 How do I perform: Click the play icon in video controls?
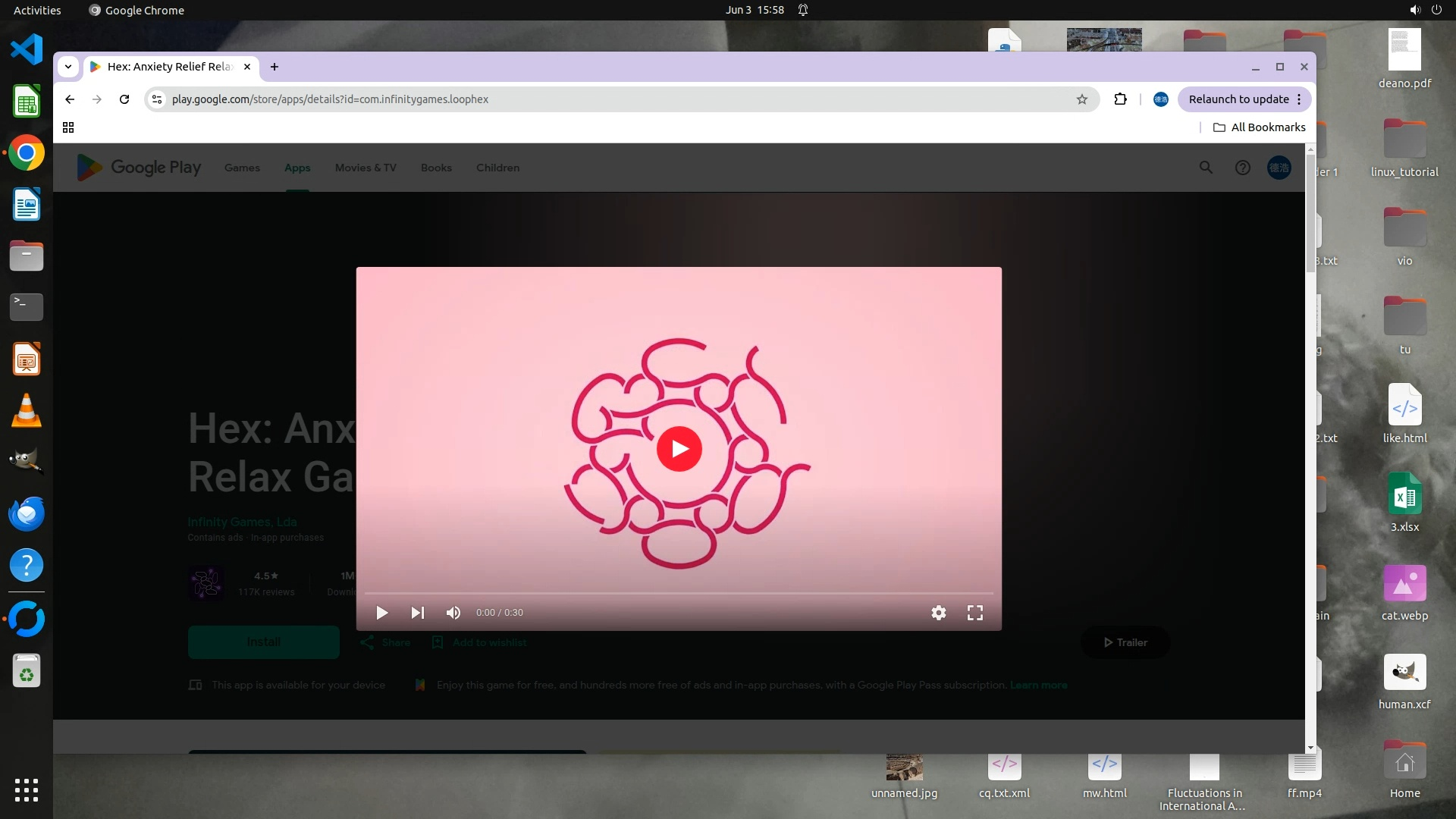coord(382,613)
